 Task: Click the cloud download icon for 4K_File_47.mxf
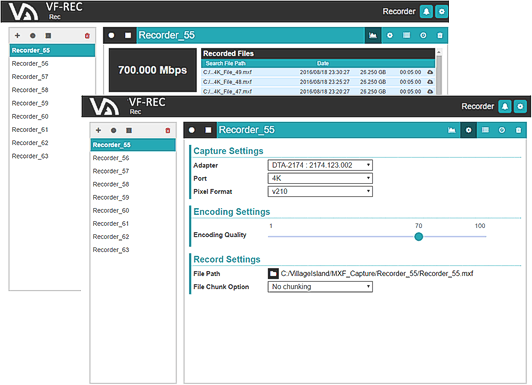pyautogui.click(x=430, y=91)
